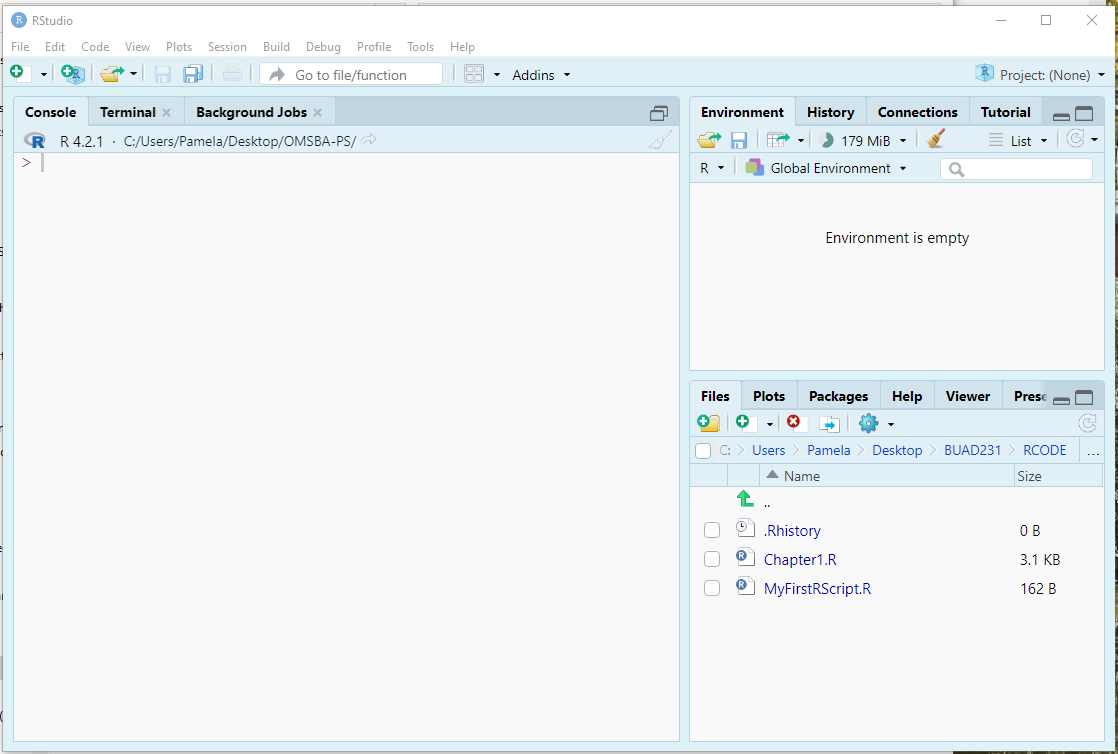Click the Go to file/function field
Image resolution: width=1118 pixels, height=754 pixels.
[x=351, y=74]
